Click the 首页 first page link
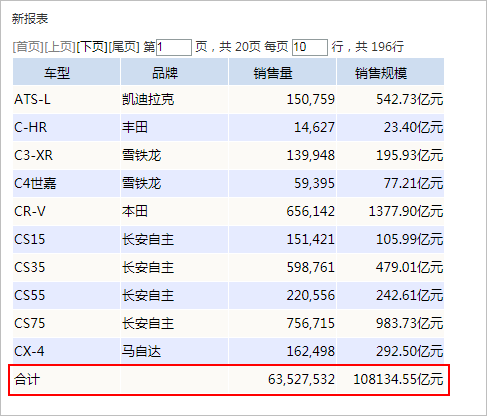487x416 pixels. coord(28,47)
